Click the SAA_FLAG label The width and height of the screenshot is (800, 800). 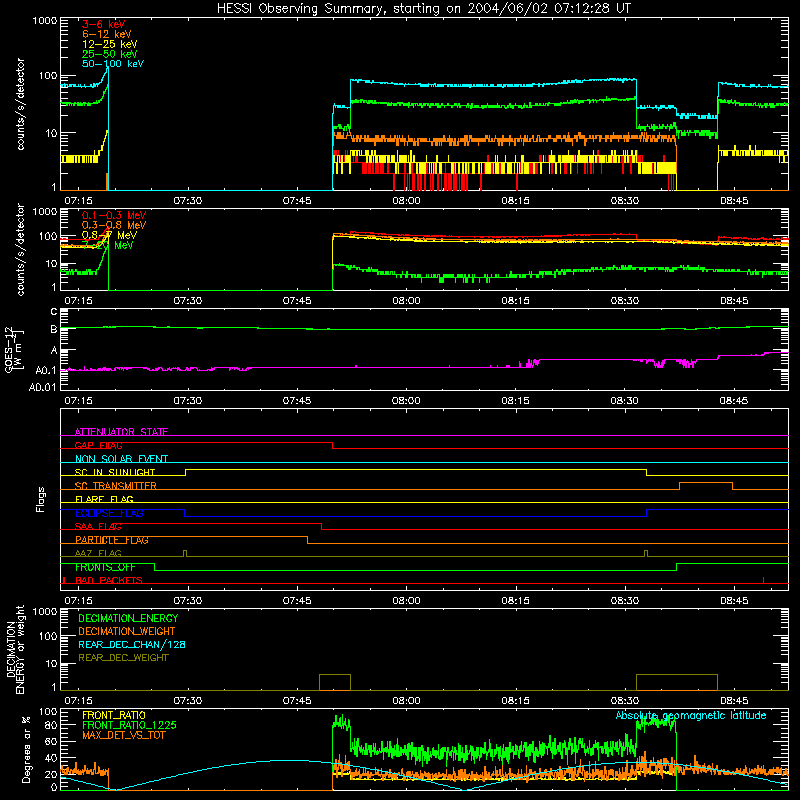click(x=98, y=527)
